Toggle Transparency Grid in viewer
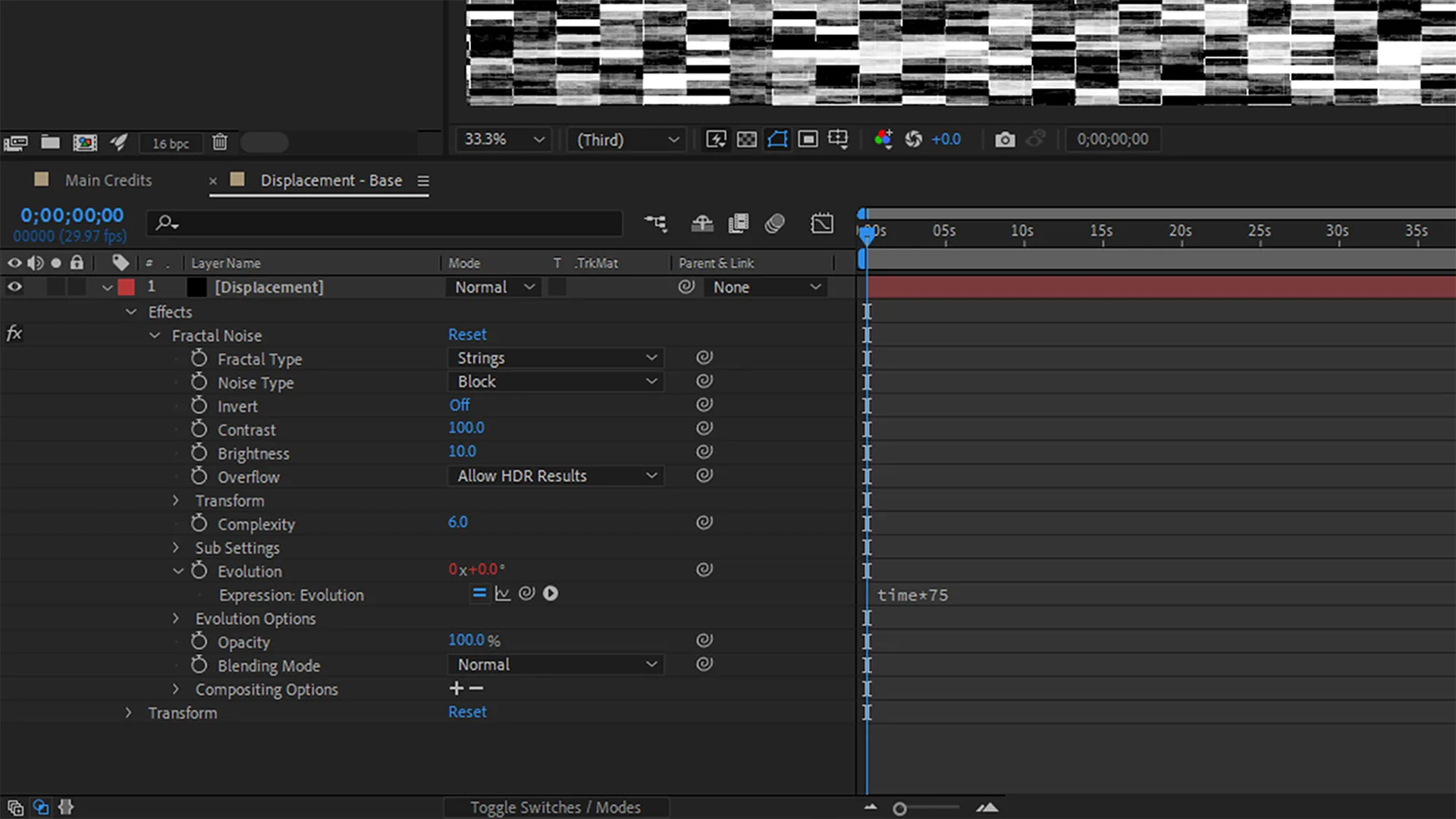Screen dimensions: 1456x819 coord(747,139)
